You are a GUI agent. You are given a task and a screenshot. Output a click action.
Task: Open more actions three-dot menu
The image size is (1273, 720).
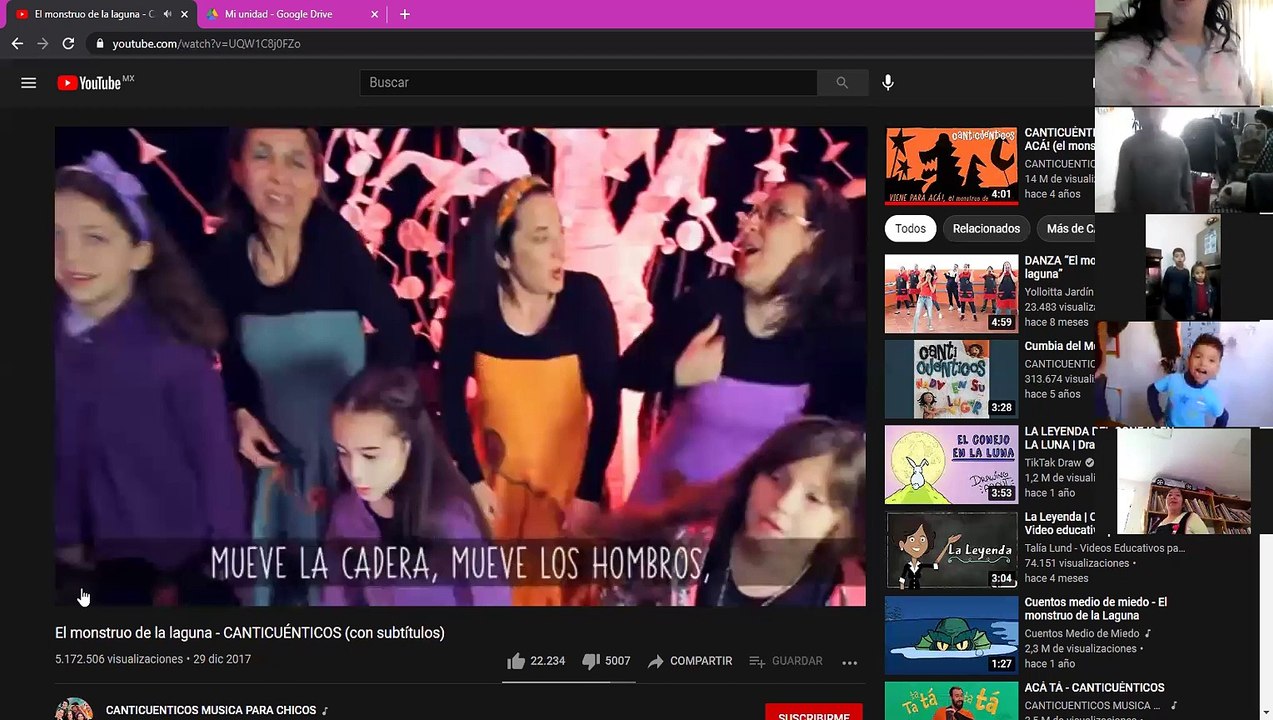click(850, 662)
